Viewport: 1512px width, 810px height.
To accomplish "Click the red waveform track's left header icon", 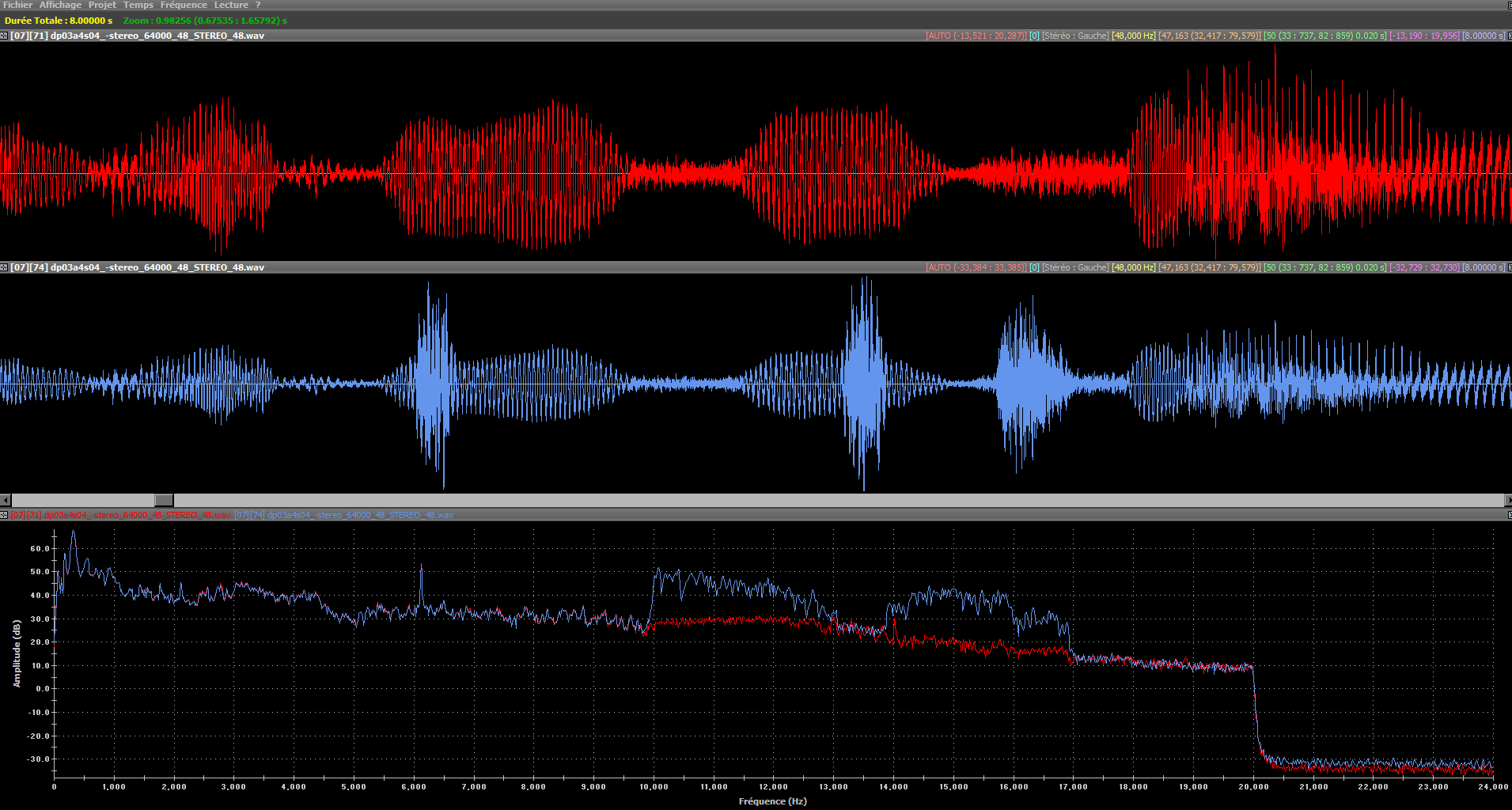I will [4, 36].
